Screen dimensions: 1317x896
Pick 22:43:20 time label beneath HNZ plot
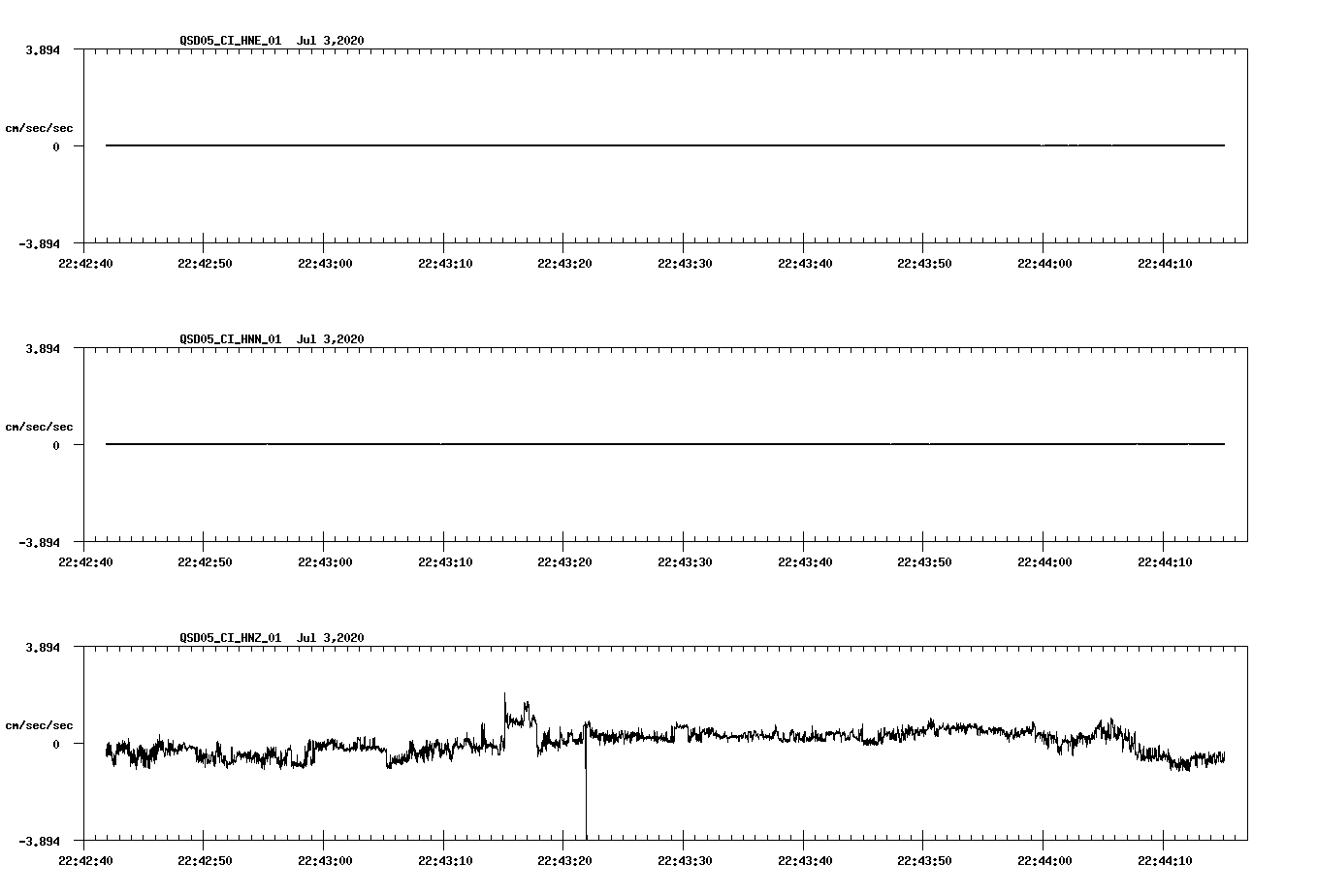(x=564, y=860)
